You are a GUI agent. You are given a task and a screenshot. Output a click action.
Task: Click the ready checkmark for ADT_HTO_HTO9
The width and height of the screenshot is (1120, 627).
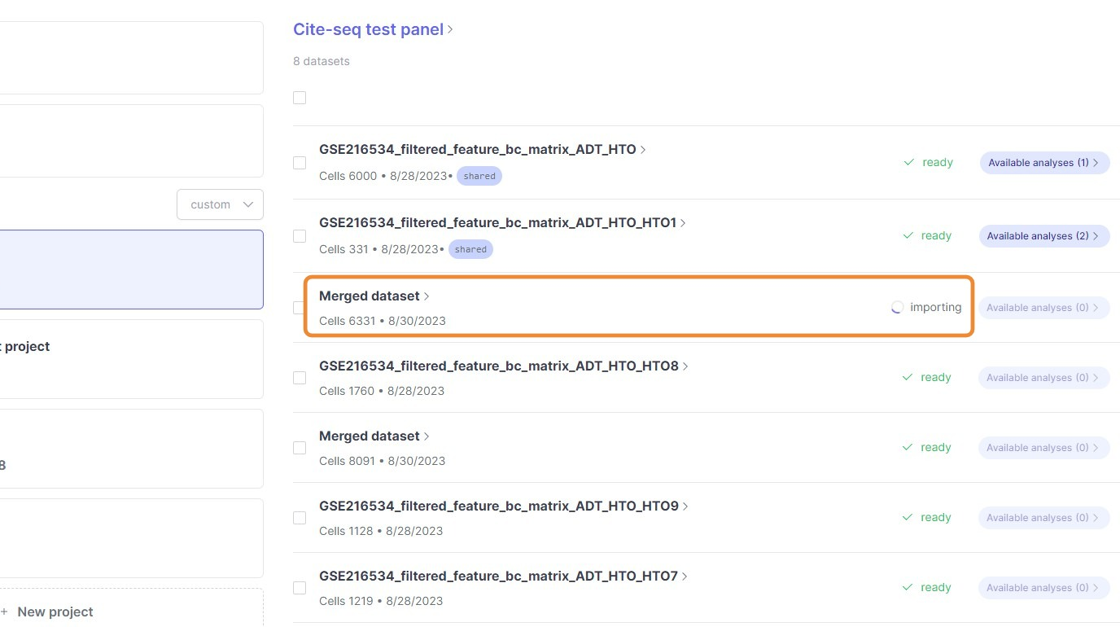coord(908,518)
